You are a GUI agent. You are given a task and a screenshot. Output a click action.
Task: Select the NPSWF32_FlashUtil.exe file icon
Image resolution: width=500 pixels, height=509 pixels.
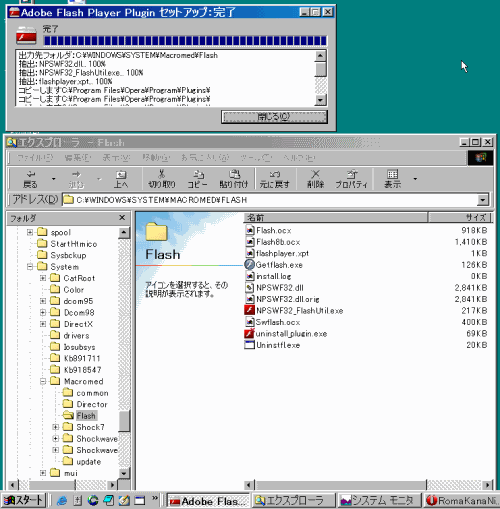(250, 310)
